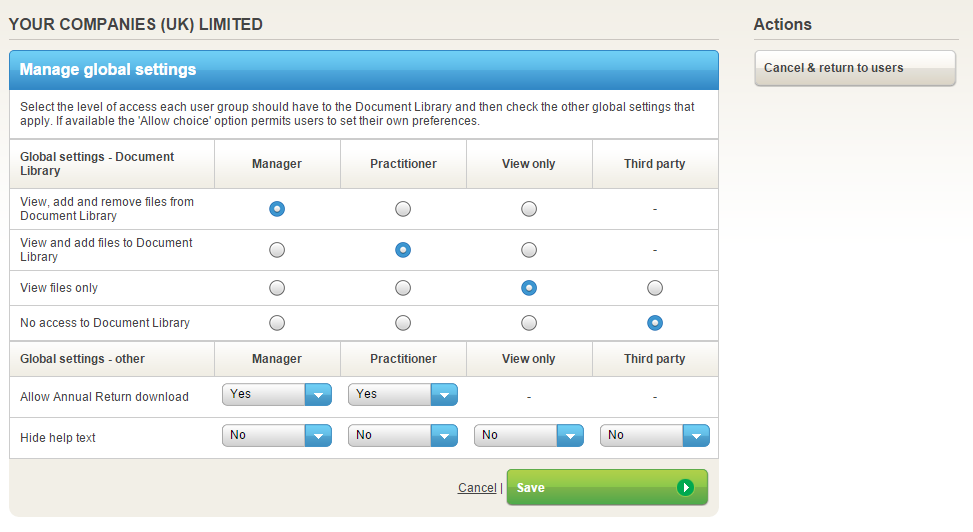Click Cancel & return to users
The height and width of the screenshot is (532, 973).
pos(855,68)
